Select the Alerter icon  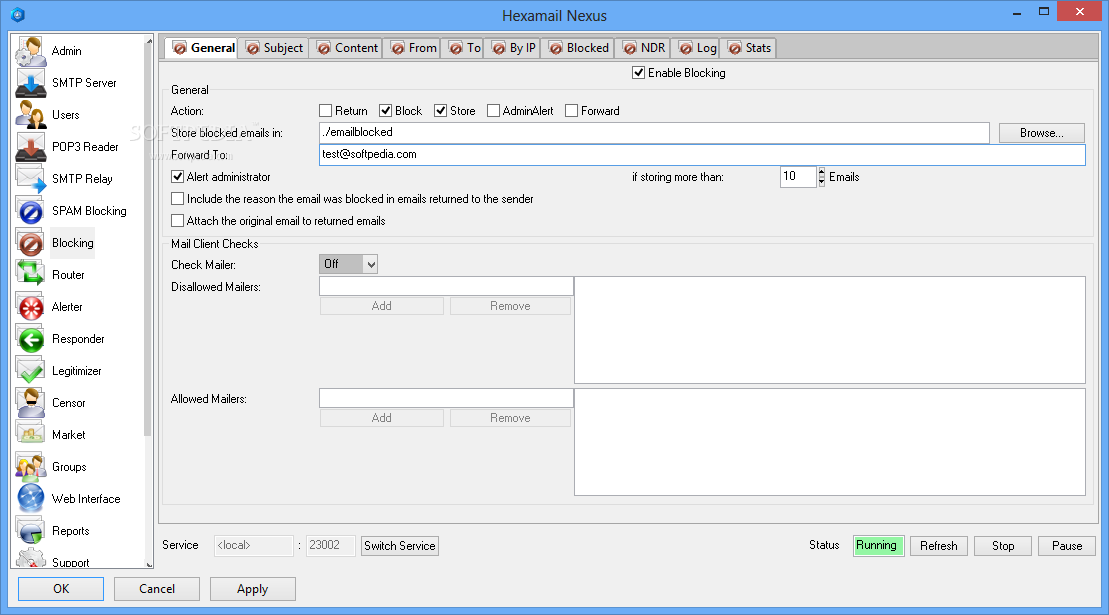31,307
